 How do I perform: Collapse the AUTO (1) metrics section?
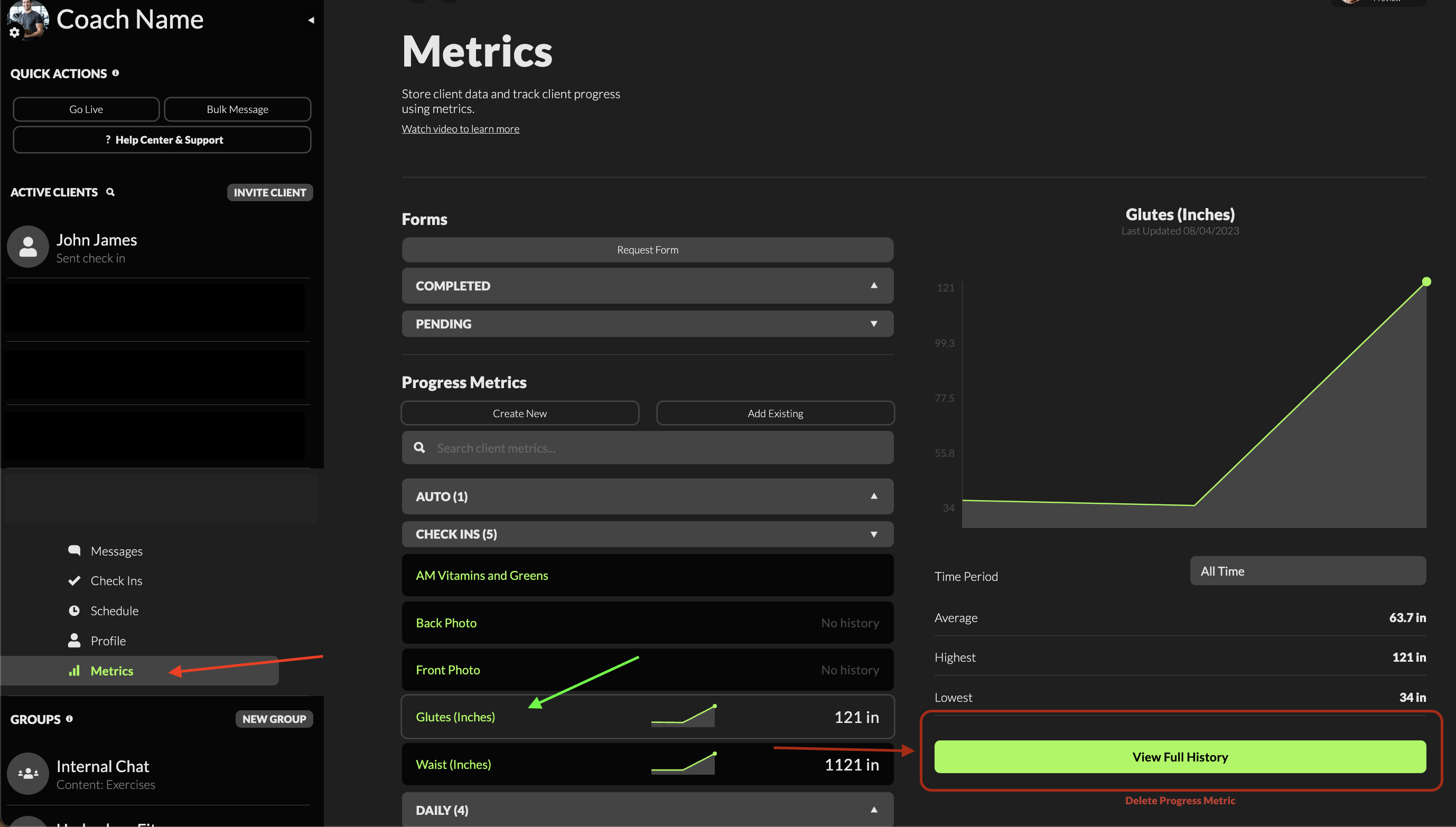[874, 496]
